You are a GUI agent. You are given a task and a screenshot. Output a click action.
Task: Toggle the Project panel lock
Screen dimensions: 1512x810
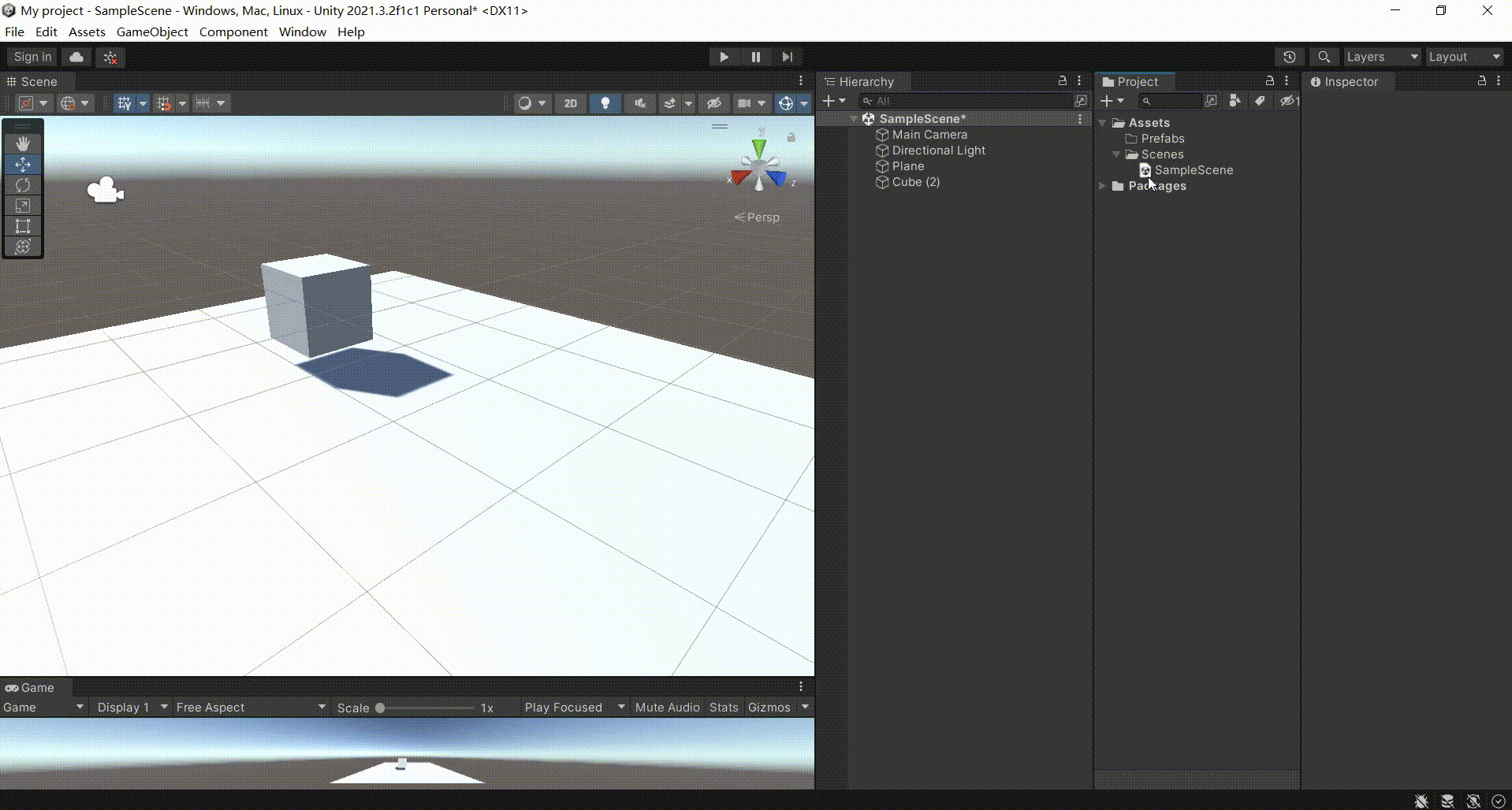pos(1269,81)
